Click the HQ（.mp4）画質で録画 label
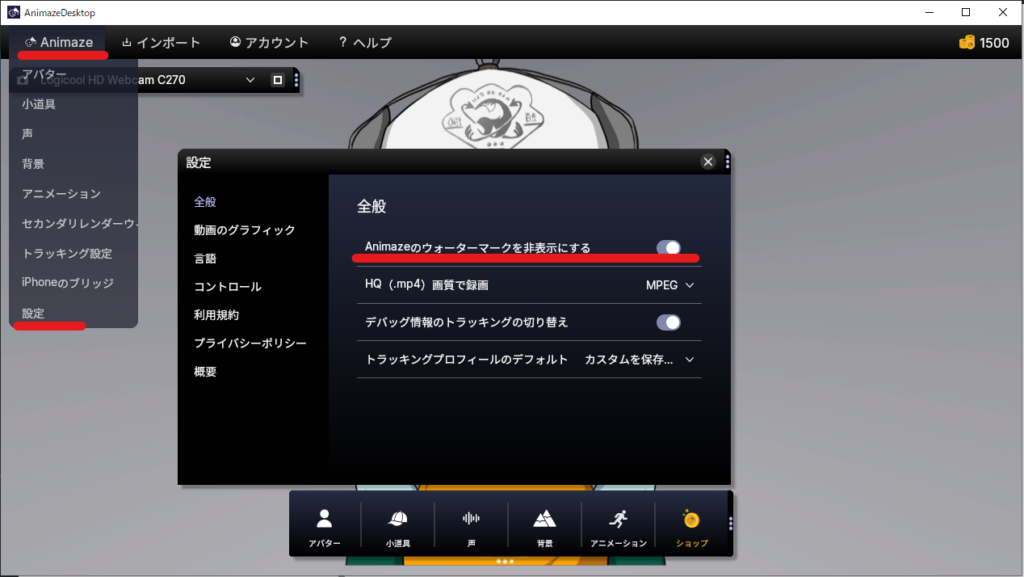 (426, 285)
